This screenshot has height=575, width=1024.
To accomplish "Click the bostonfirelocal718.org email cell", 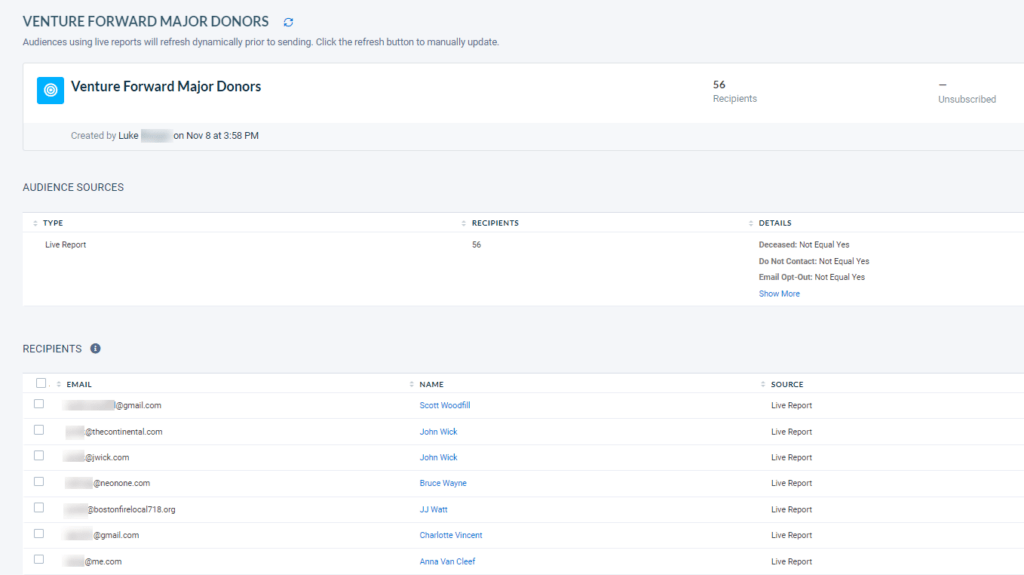I will coord(120,510).
